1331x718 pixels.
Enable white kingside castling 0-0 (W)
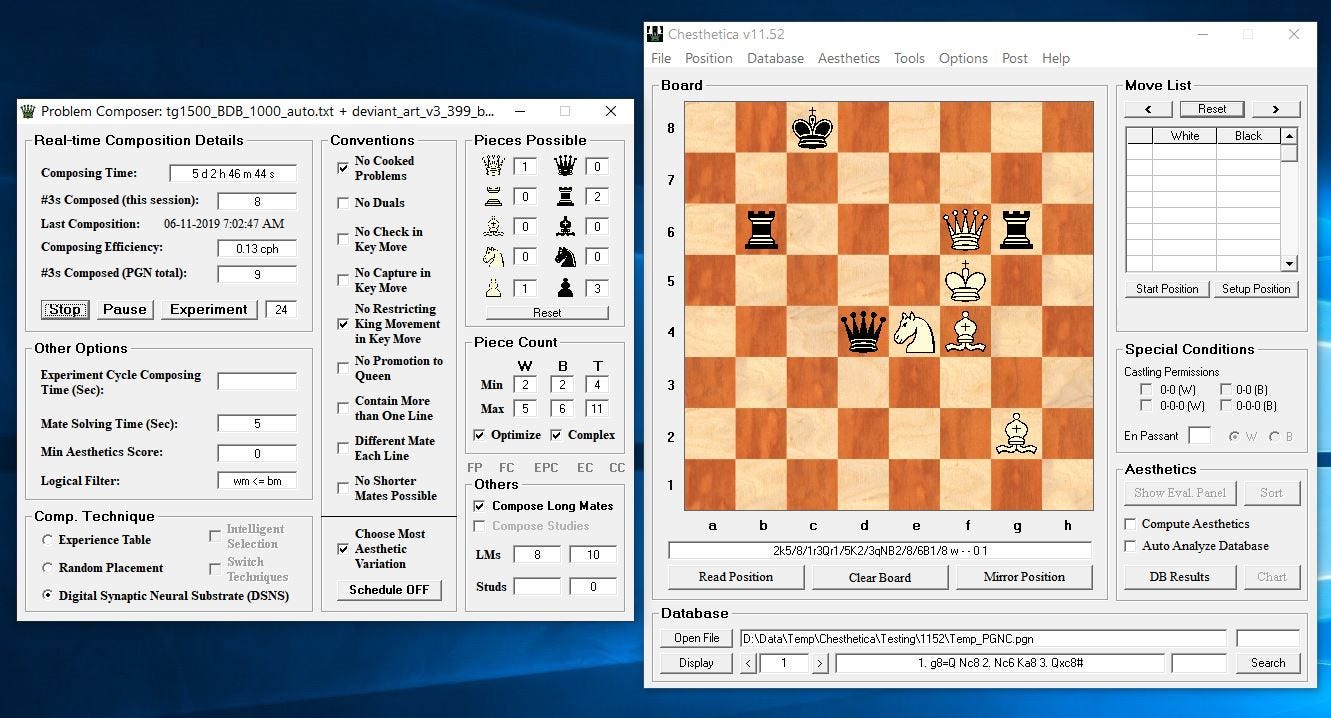click(1146, 390)
